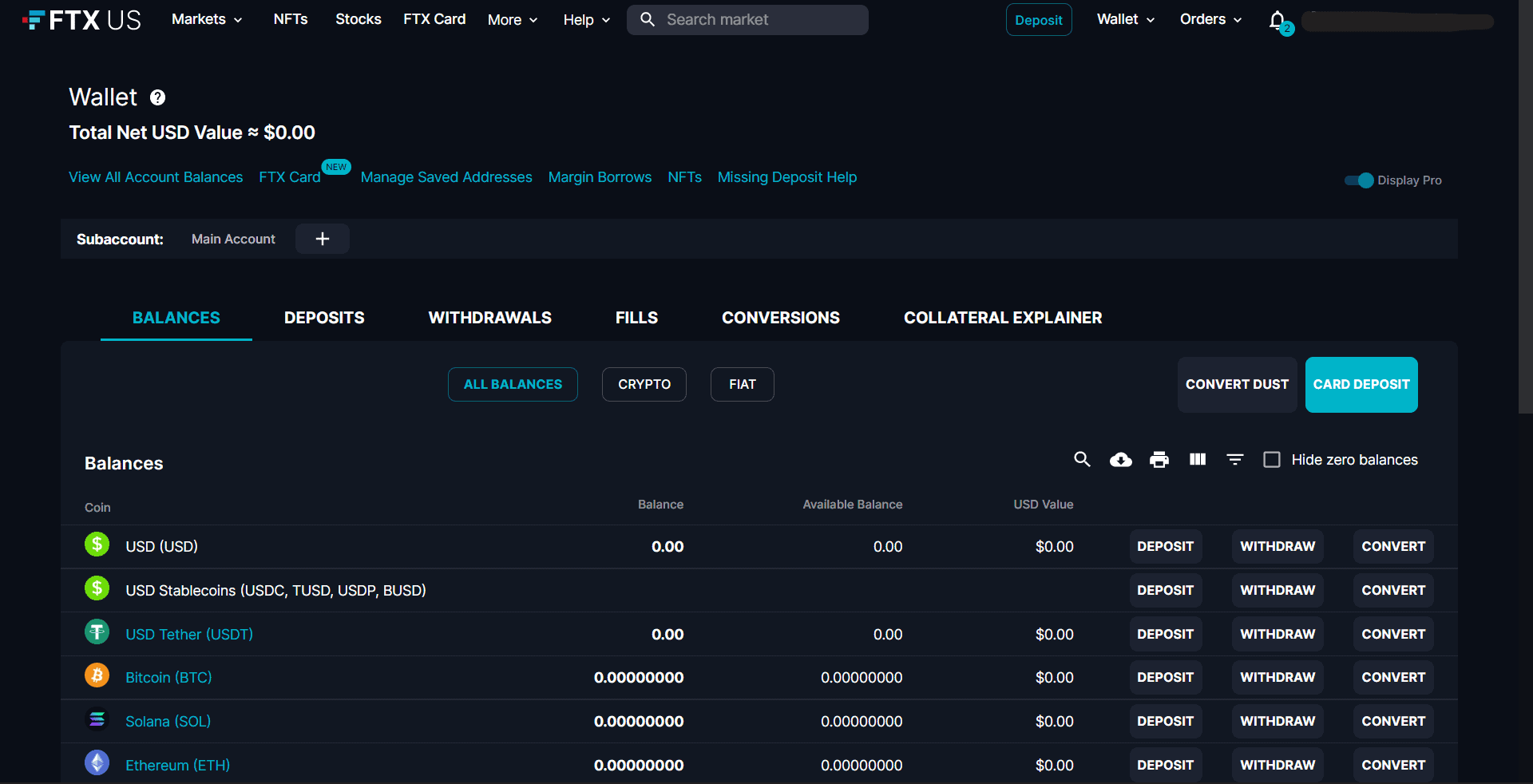Screen dimensions: 1533x784
Task: Open Manage Saved Addresses link
Action: (x=446, y=177)
